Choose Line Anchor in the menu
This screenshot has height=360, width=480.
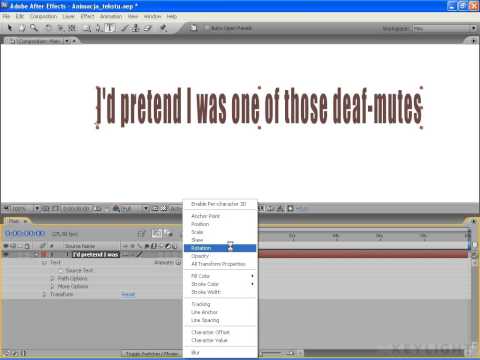tap(220, 312)
